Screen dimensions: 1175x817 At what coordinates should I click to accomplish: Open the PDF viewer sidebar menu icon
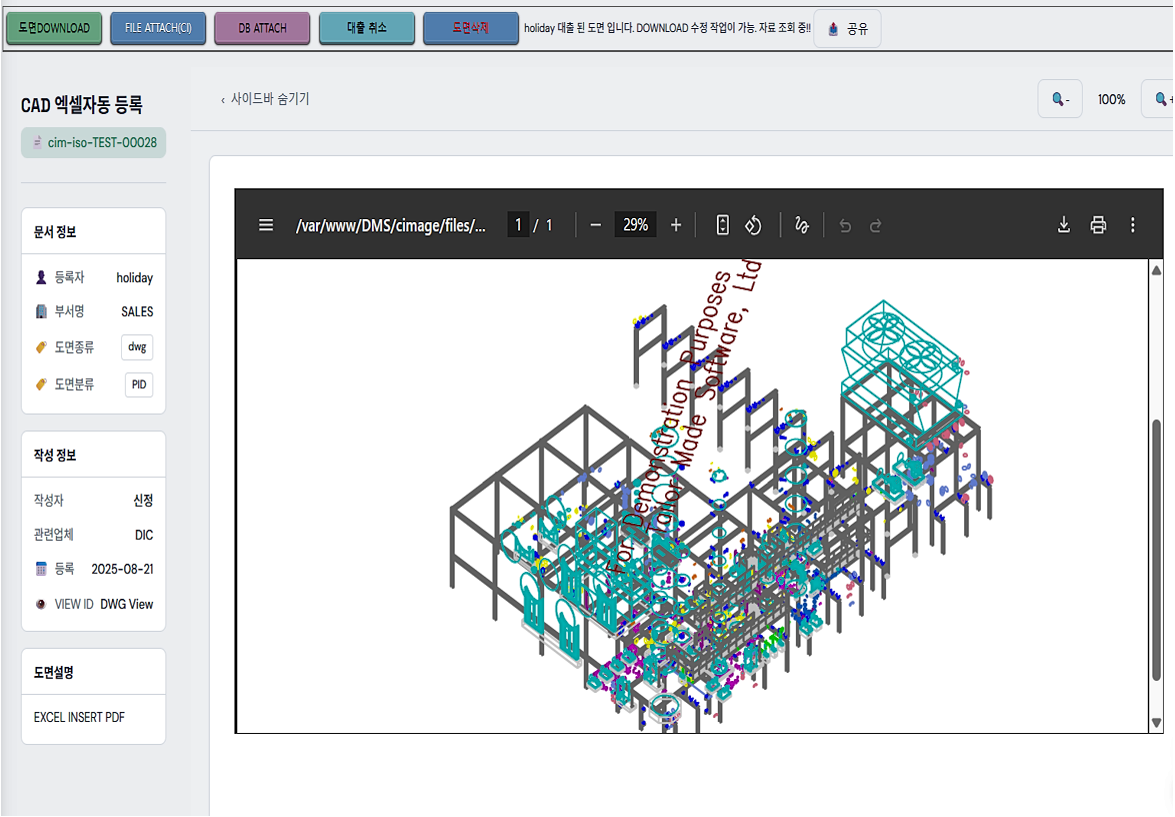[266, 225]
